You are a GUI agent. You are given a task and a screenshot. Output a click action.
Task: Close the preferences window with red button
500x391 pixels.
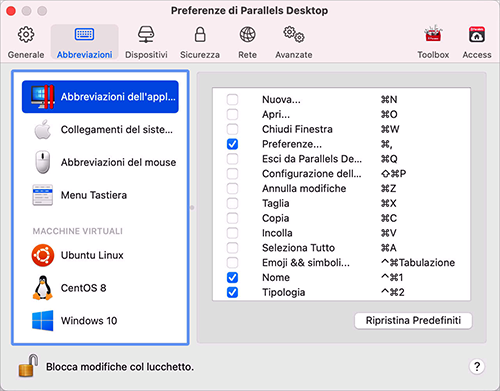click(x=11, y=11)
